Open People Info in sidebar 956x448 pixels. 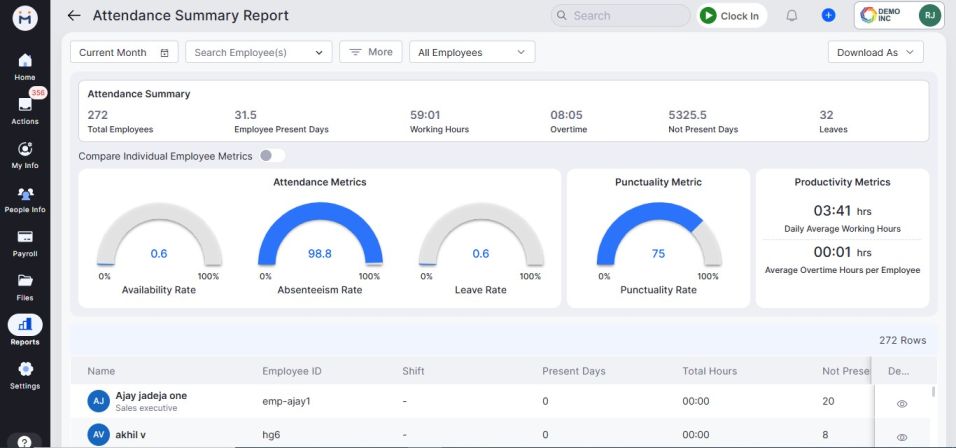(x=25, y=198)
